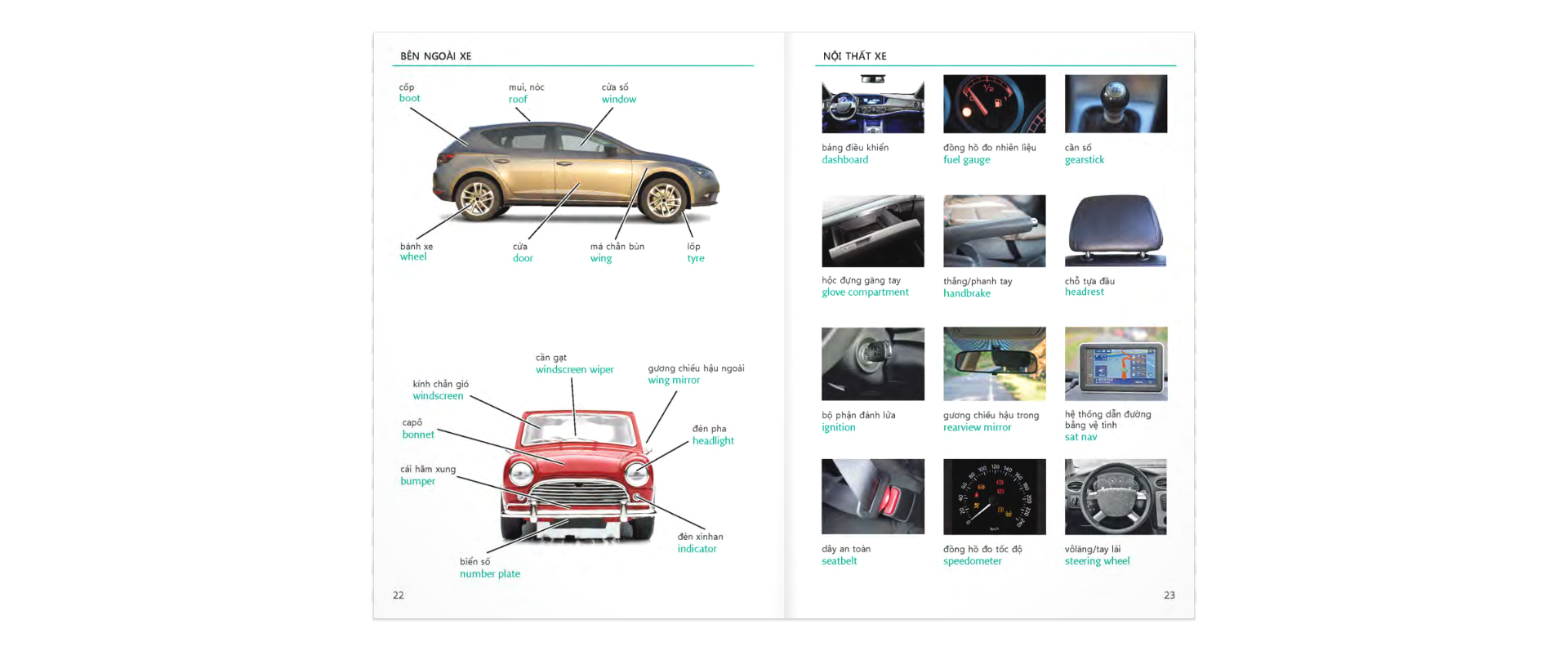This screenshot has width=1568, height=651.
Task: Select the headrest photo
Action: tap(1116, 230)
